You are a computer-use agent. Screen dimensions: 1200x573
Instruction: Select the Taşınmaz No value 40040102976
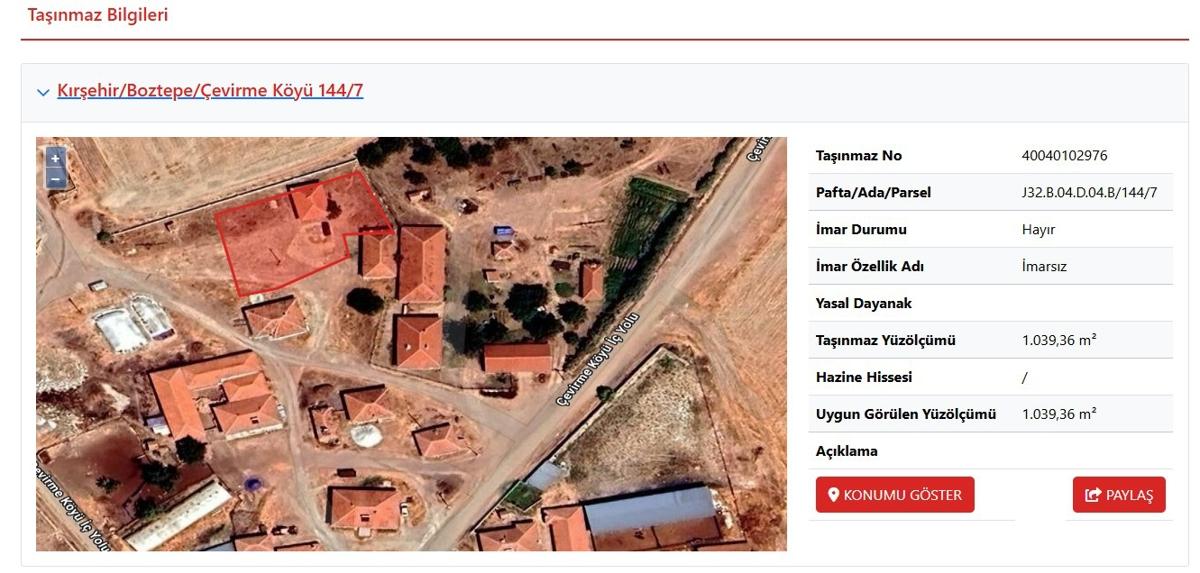(1064, 155)
